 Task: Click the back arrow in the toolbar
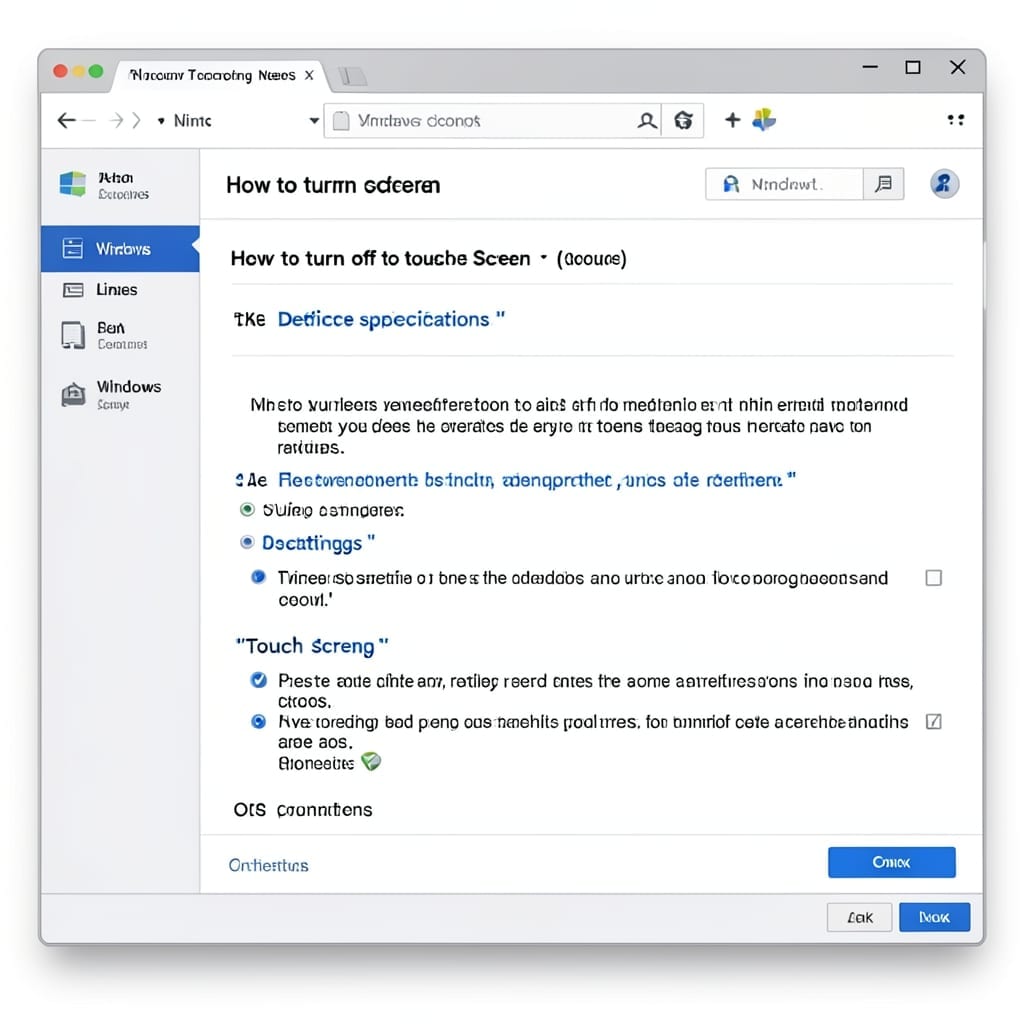point(67,121)
